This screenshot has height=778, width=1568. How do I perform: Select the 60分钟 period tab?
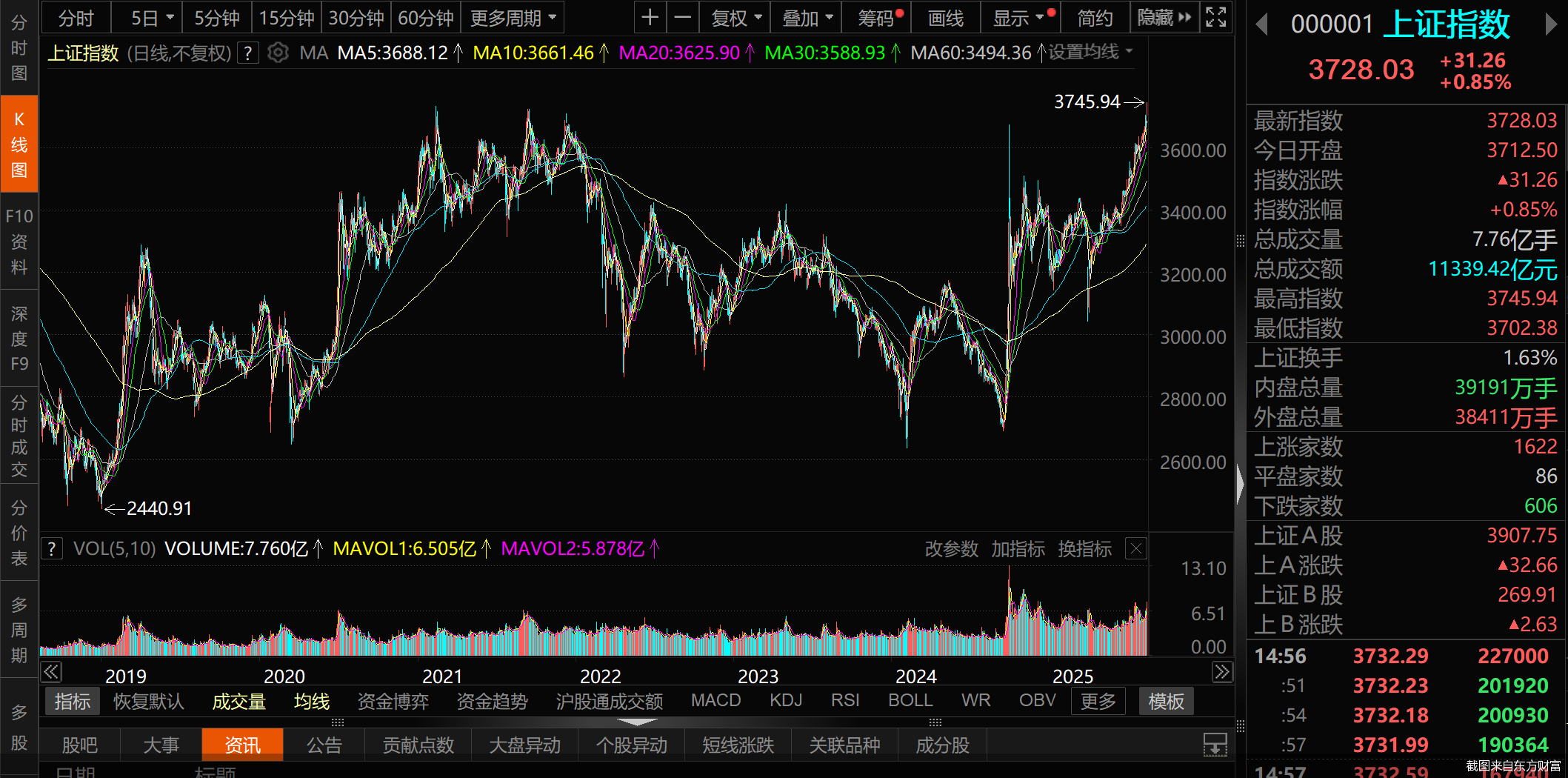tap(426, 18)
